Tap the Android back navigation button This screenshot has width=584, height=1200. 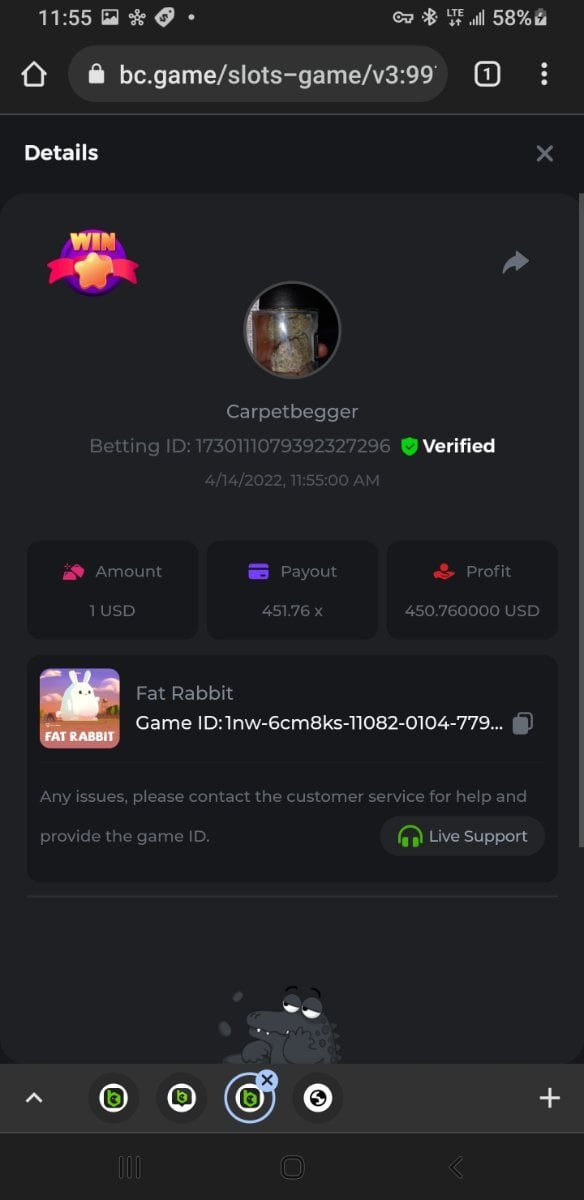pyautogui.click(x=456, y=1167)
